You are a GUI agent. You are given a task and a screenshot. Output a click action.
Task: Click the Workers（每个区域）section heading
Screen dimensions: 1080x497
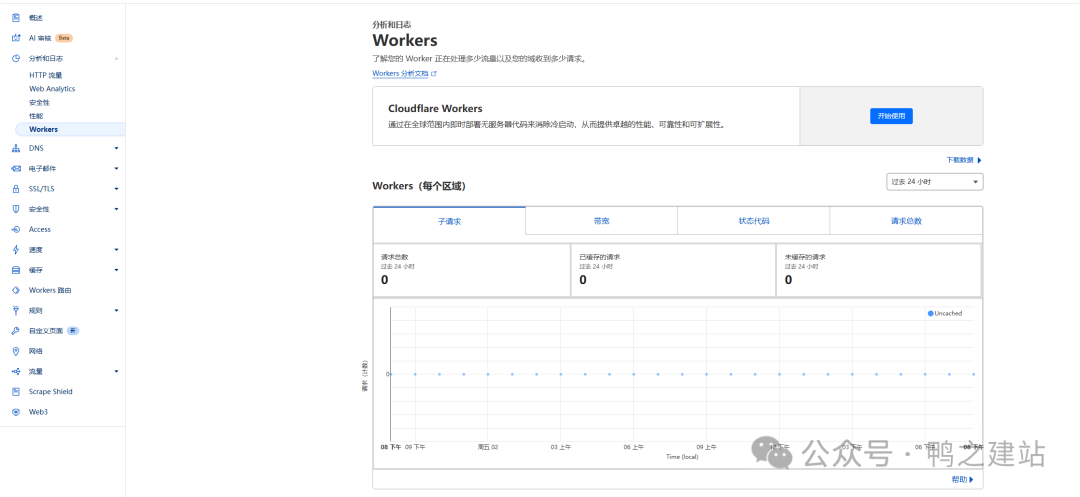click(419, 186)
